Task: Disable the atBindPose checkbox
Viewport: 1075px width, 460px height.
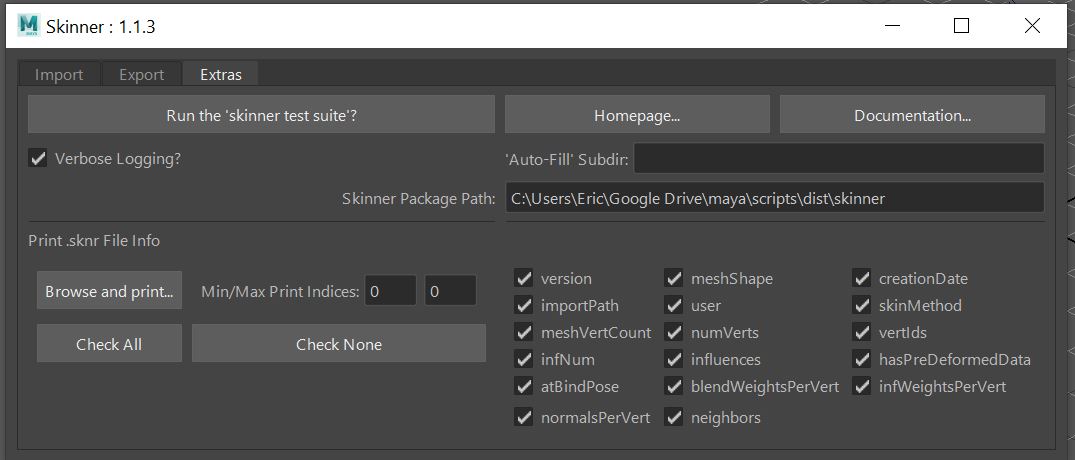Action: coord(524,387)
